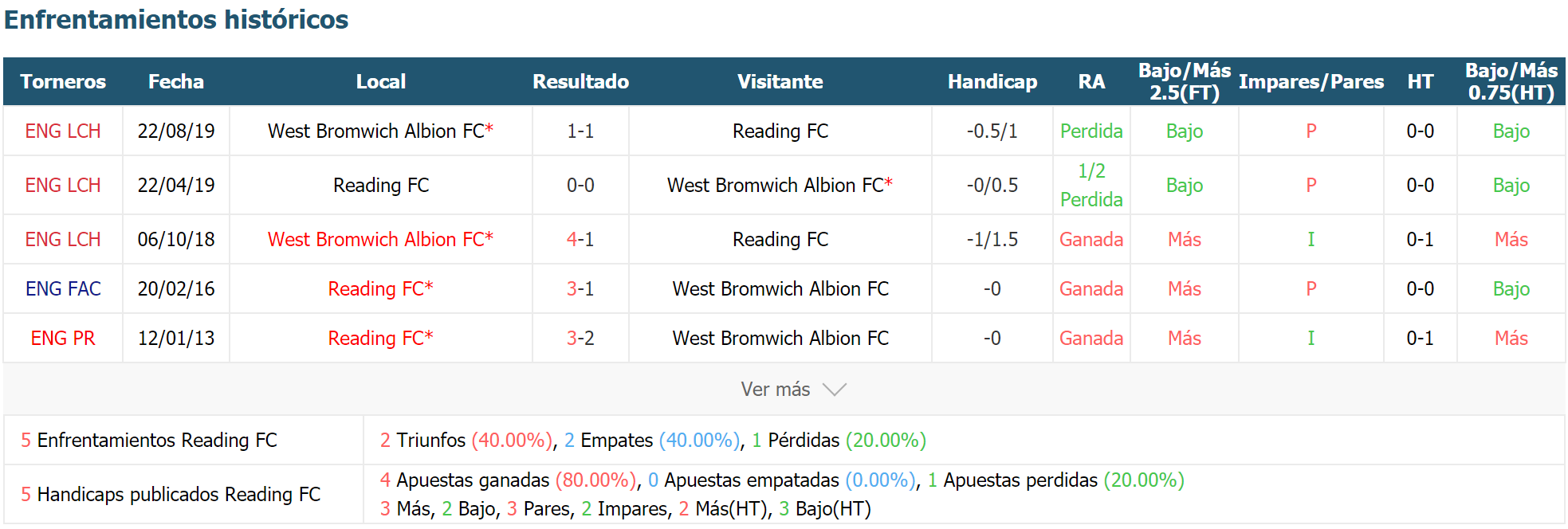Click the 0-0 result on 22/04/19
The image size is (1568, 529).
(580, 186)
